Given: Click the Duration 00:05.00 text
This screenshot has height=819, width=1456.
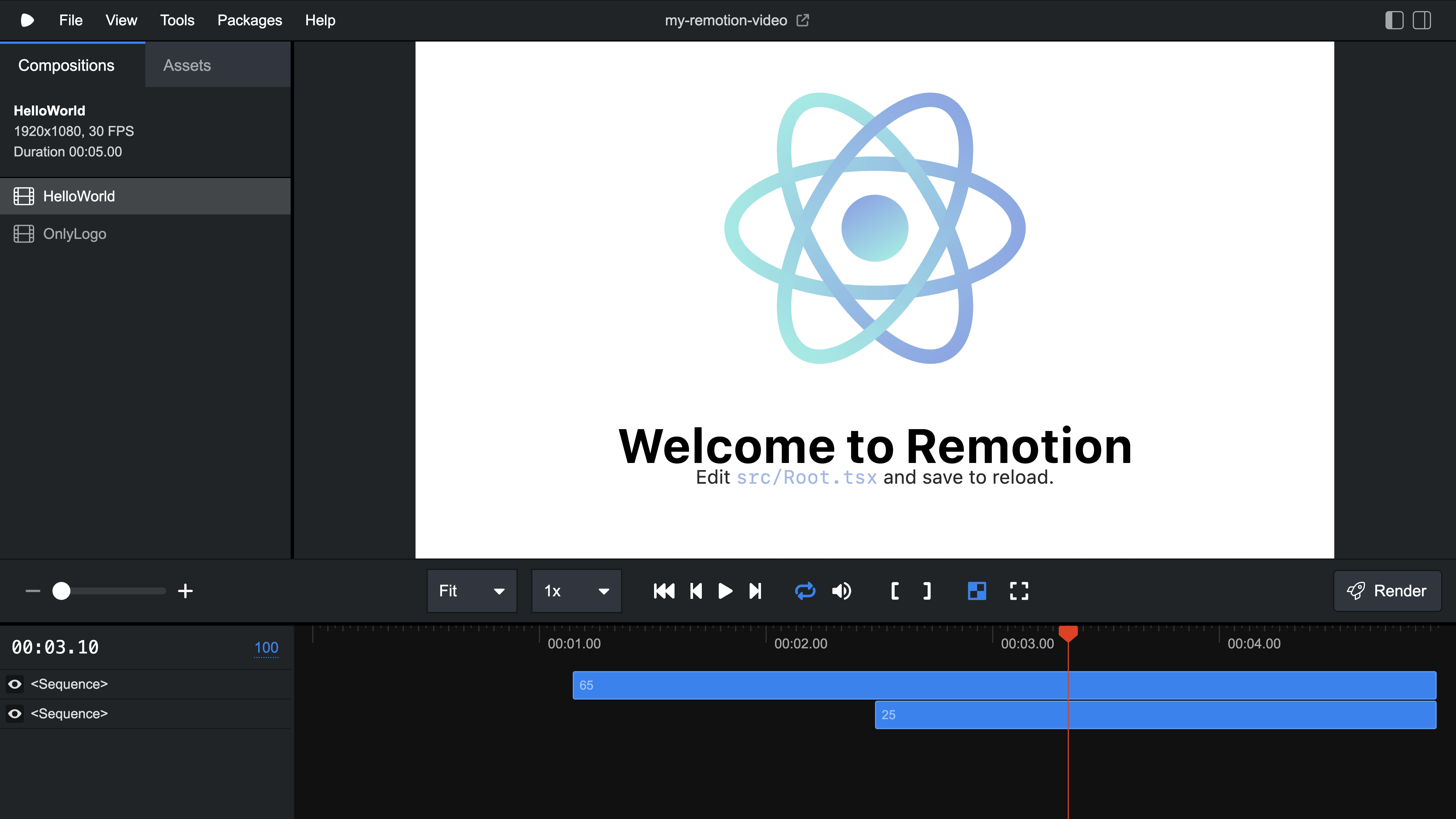Looking at the screenshot, I should coord(68,152).
